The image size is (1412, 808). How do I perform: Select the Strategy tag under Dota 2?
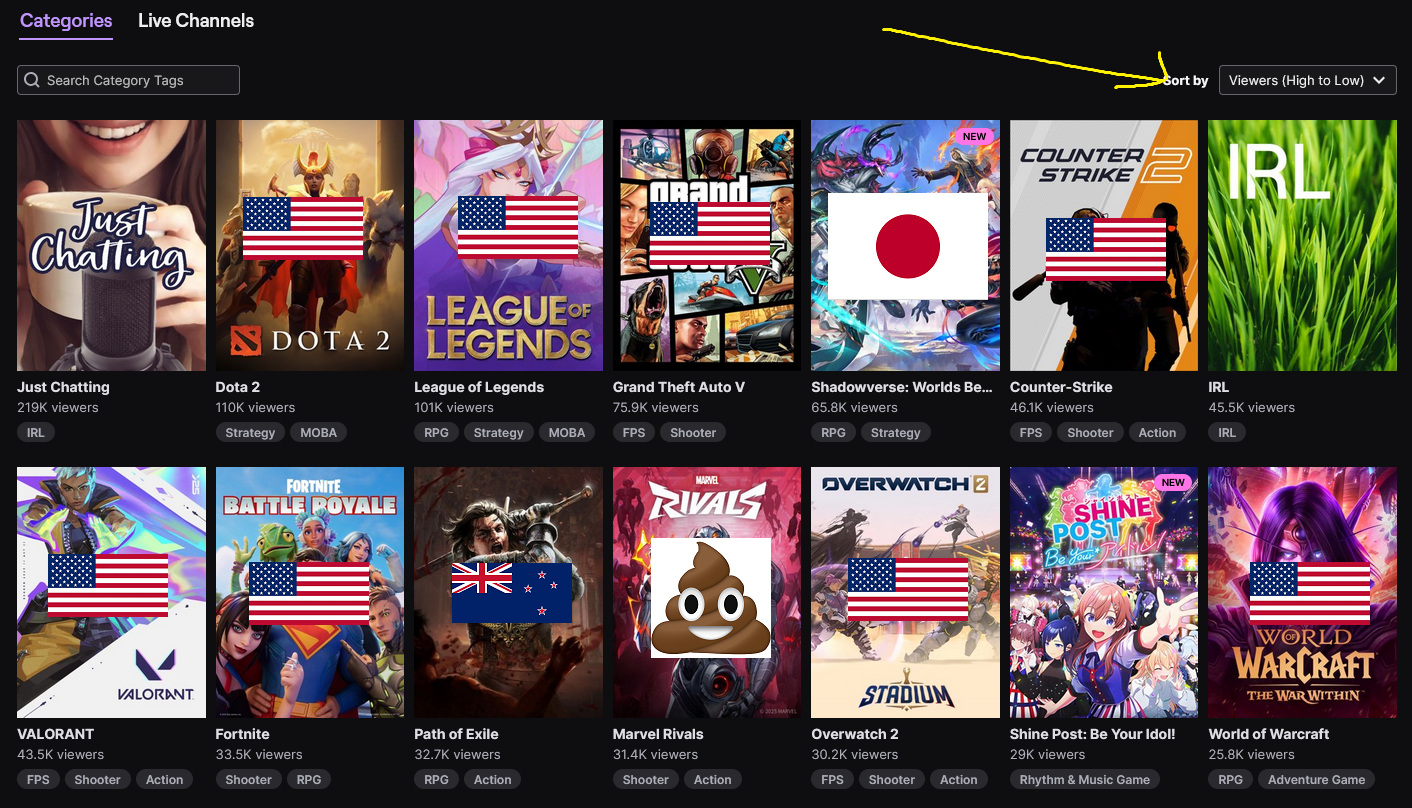pyautogui.click(x=250, y=433)
